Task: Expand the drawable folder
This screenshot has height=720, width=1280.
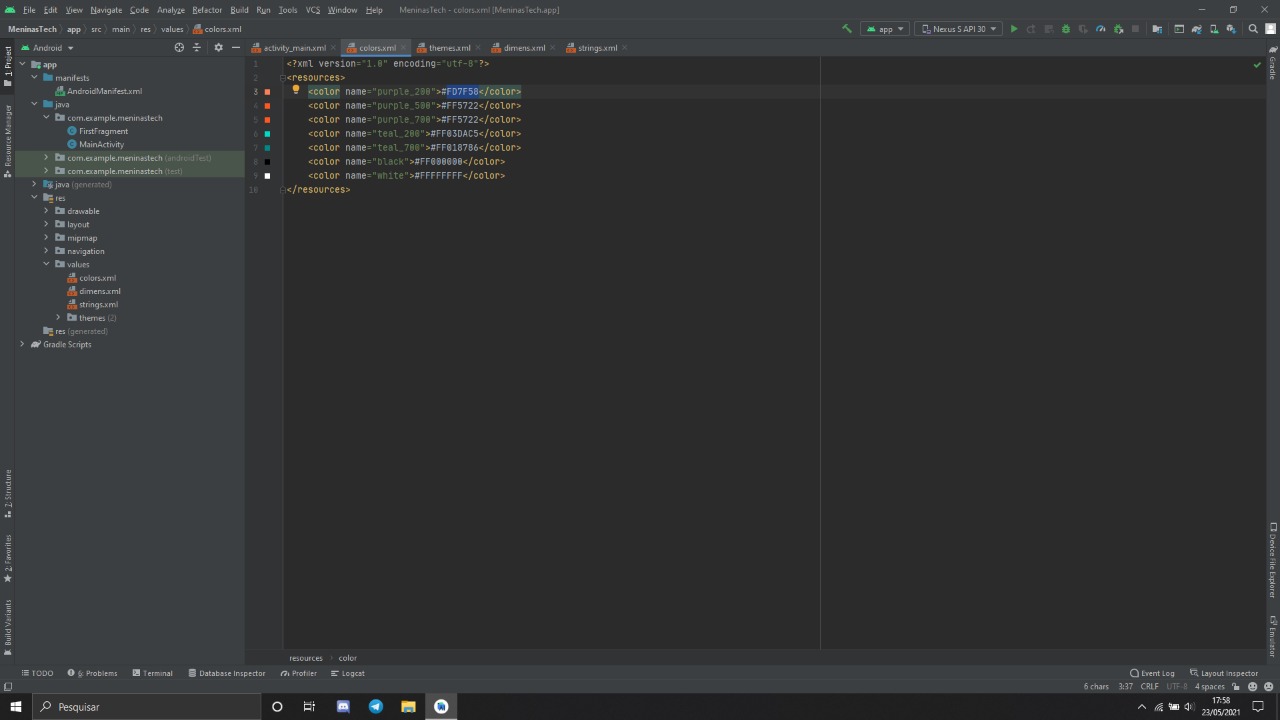Action: [x=46, y=211]
